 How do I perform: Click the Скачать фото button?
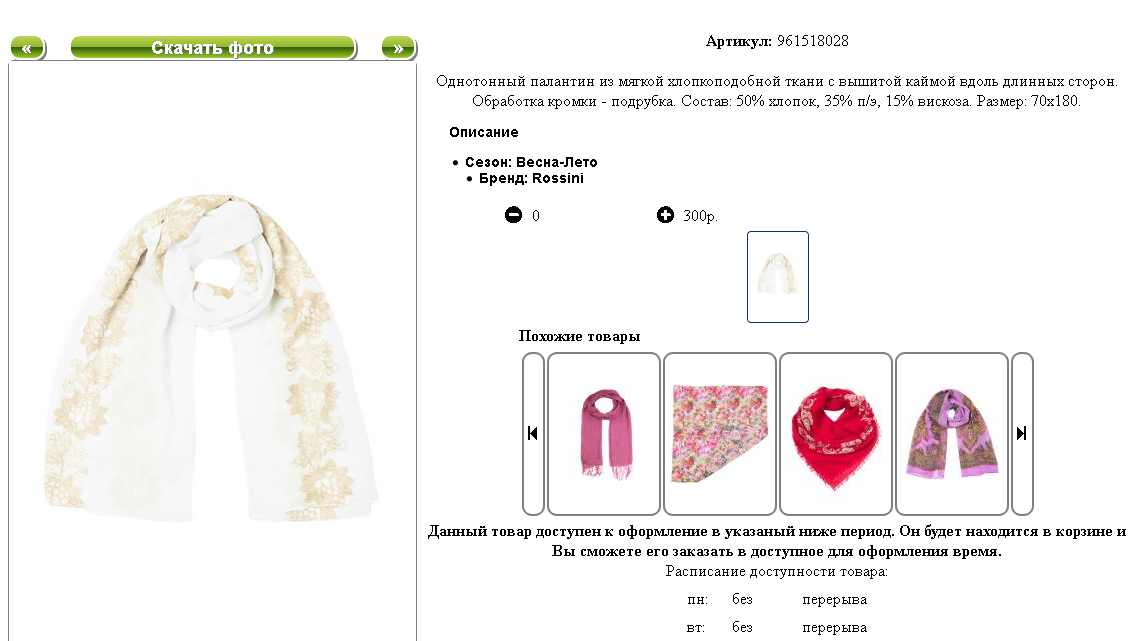pyautogui.click(x=213, y=48)
